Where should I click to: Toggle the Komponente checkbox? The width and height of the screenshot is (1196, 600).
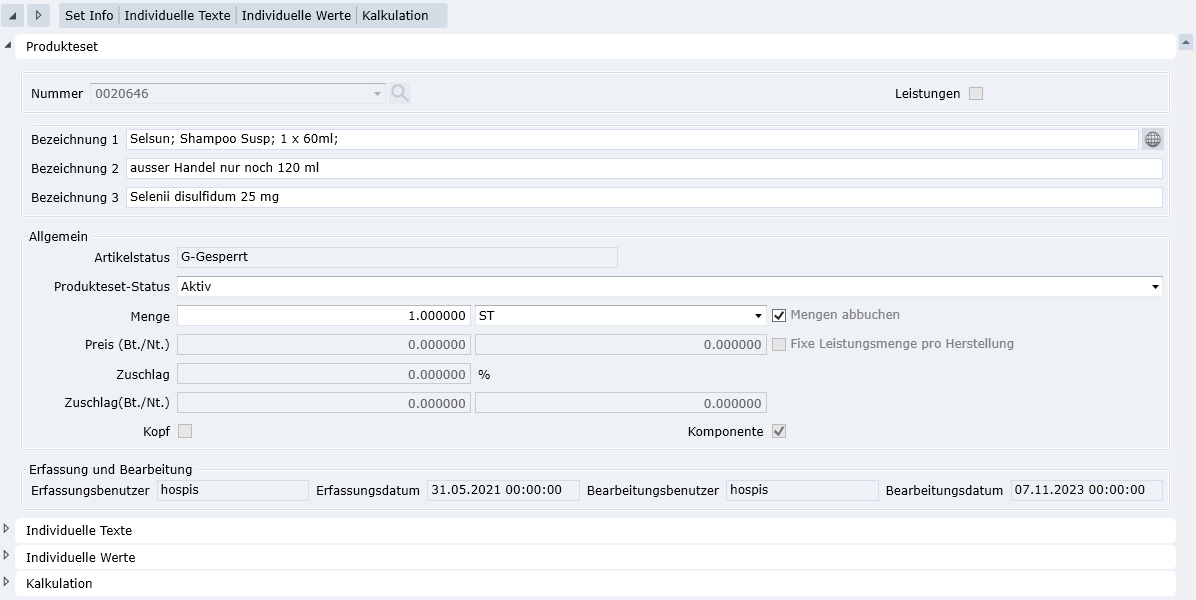779,432
